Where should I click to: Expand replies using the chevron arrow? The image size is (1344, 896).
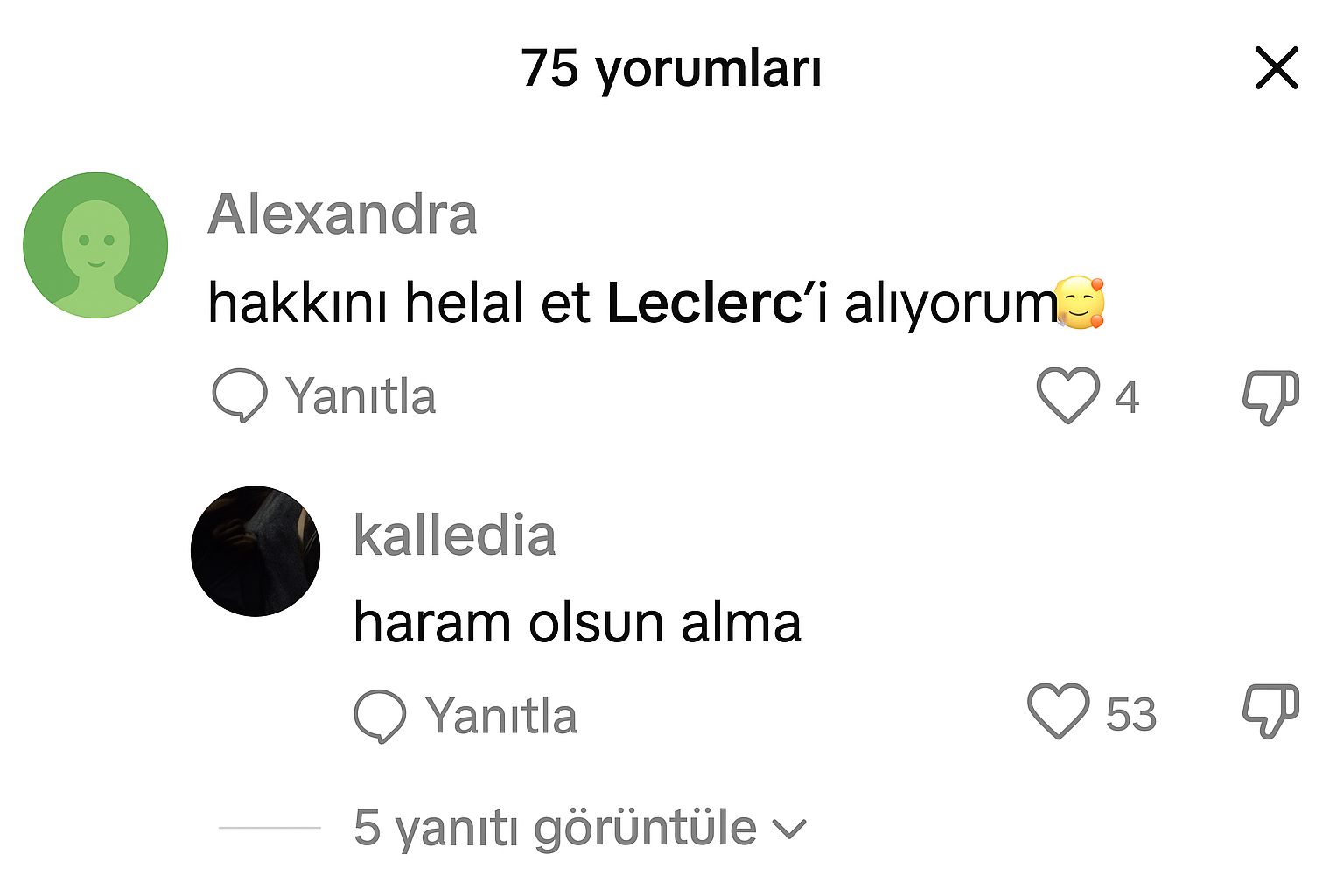click(790, 829)
